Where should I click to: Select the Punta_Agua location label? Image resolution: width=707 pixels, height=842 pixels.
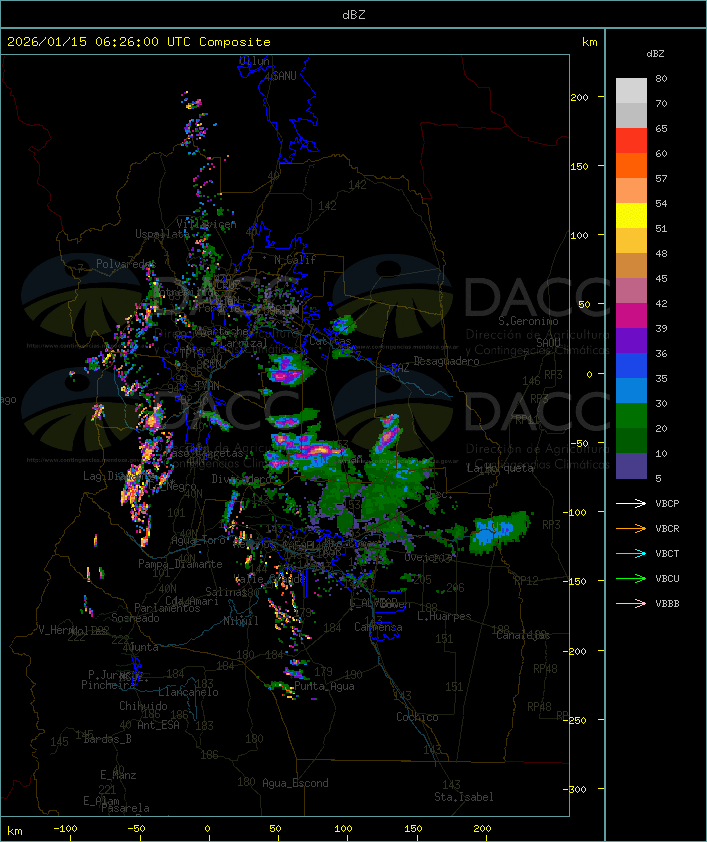[x=325, y=686]
